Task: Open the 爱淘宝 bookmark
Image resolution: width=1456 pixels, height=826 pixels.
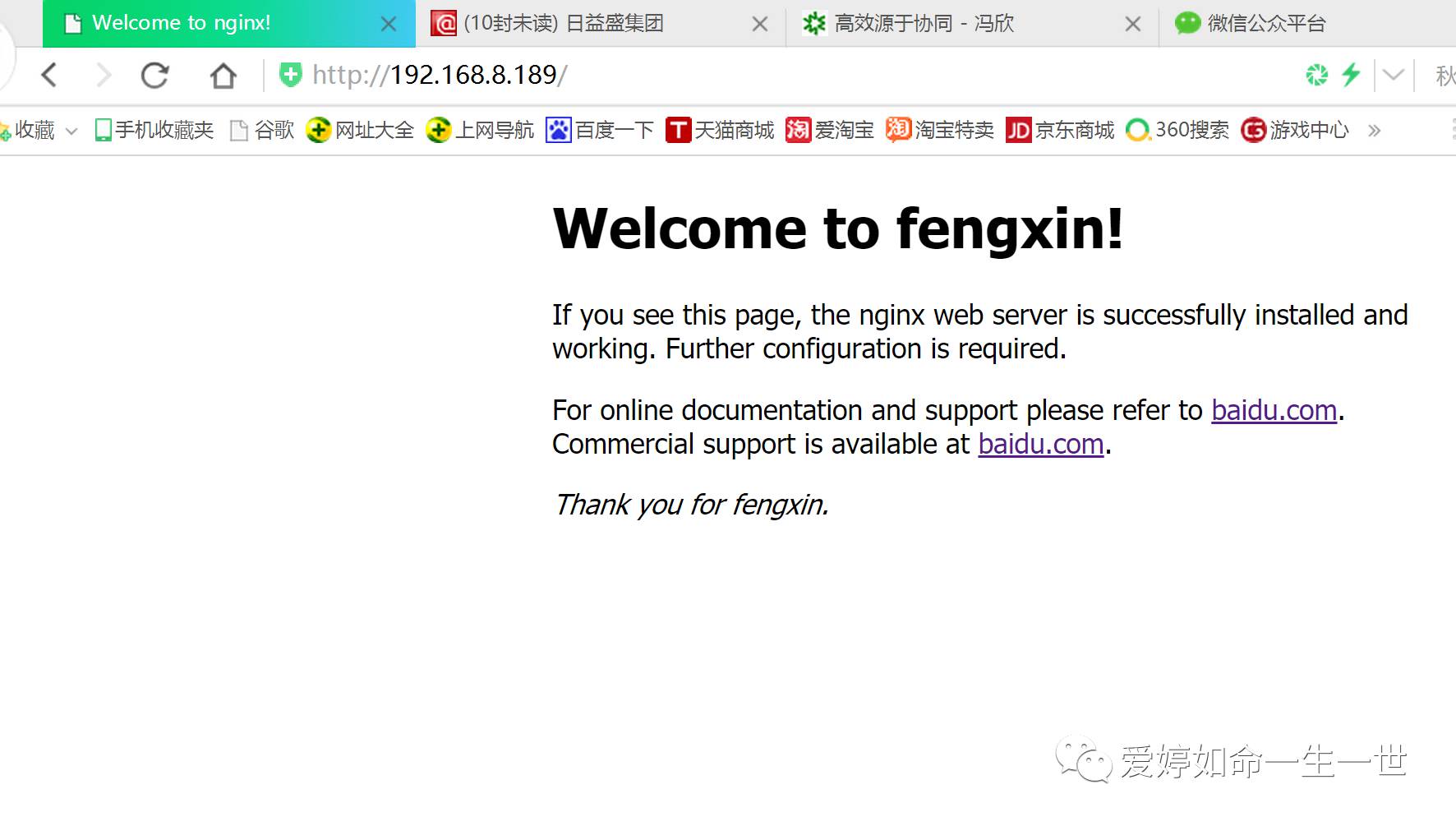Action: click(830, 130)
